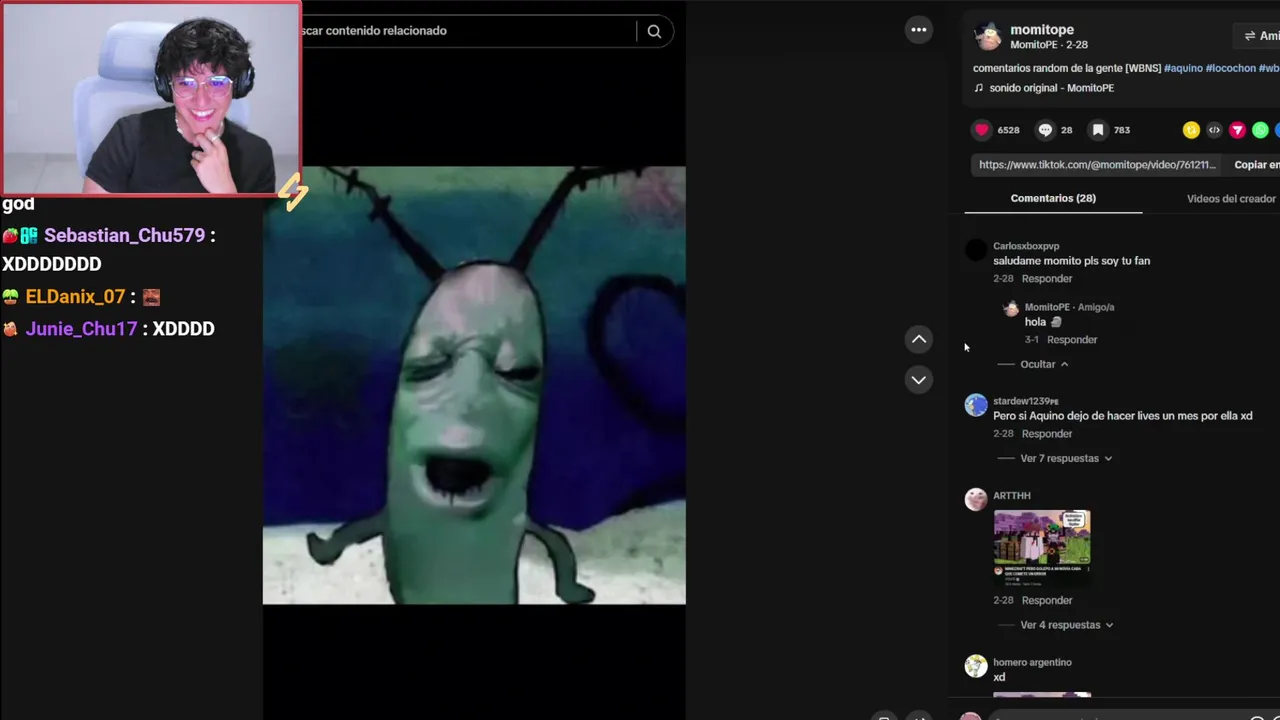Click the streamer webcam overlay

150,98
